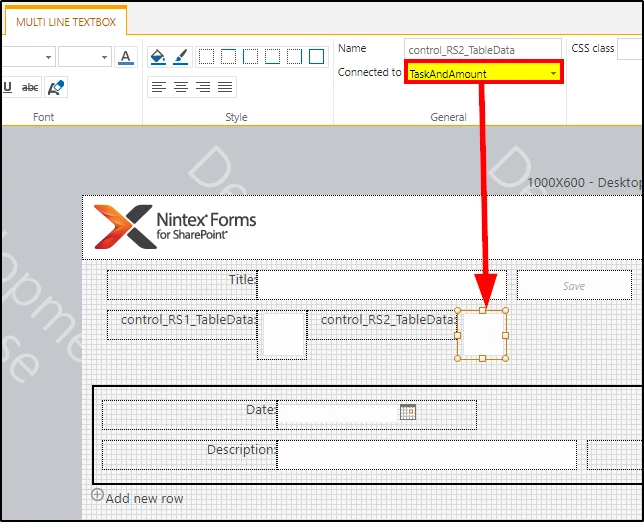Click the CSS class input field

[x=630, y=49]
